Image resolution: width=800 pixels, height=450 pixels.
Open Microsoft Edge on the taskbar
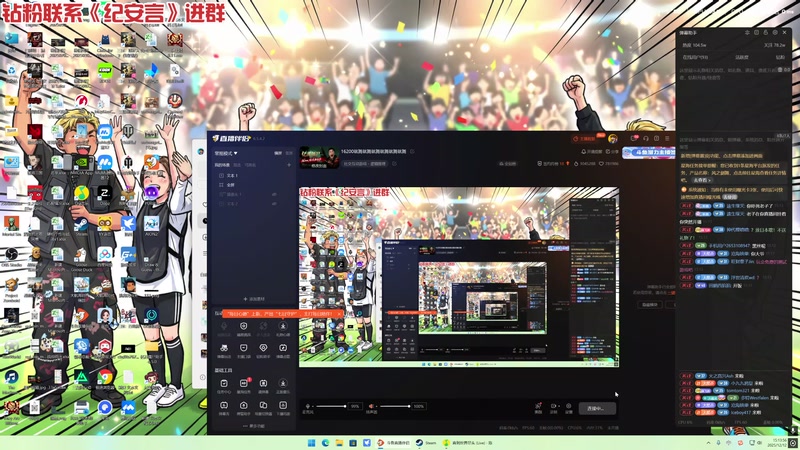click(326, 443)
